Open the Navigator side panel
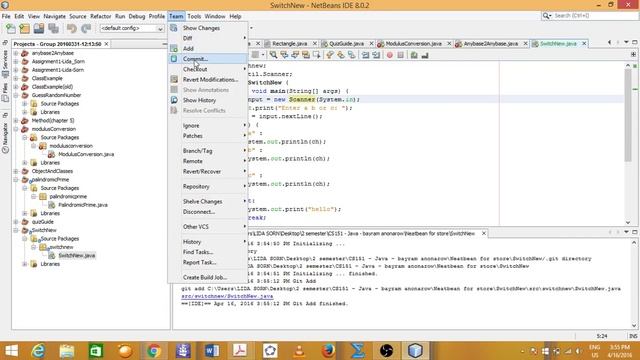Viewport: 640px width, 360px height. 5,137
